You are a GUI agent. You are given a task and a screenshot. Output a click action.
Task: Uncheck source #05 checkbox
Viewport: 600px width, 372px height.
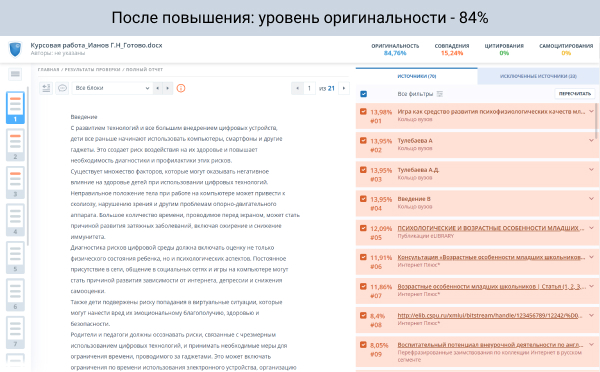(363, 228)
